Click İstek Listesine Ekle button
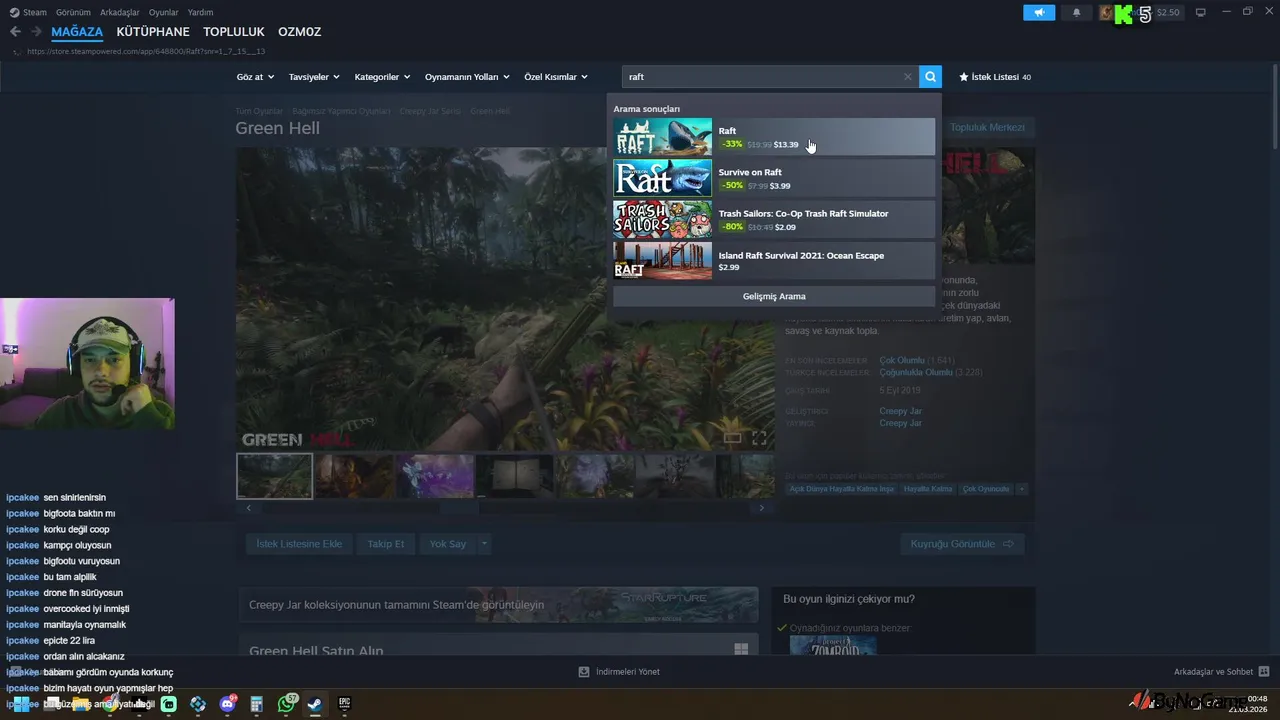This screenshot has width=1280, height=720. 299,544
